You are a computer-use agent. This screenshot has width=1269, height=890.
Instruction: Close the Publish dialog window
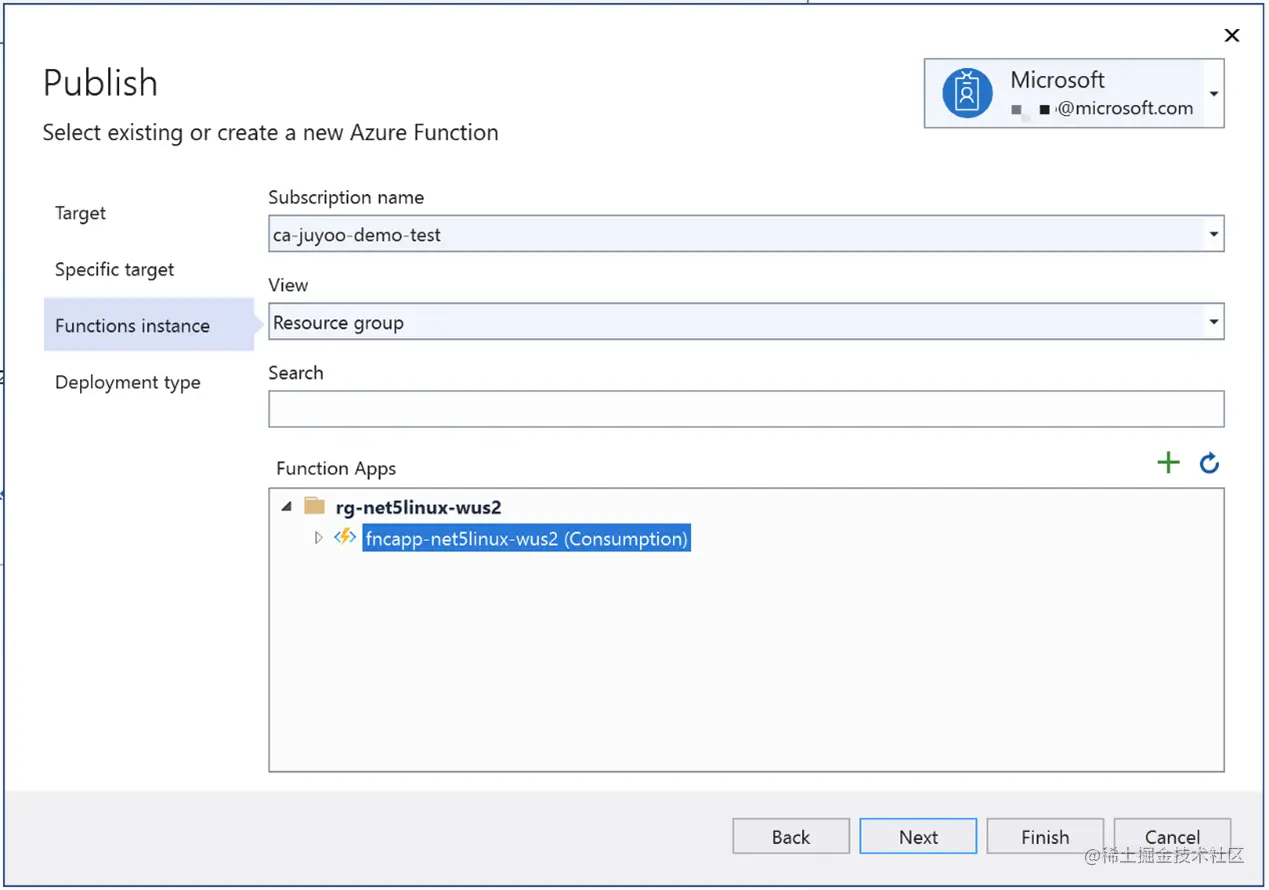point(1232,36)
